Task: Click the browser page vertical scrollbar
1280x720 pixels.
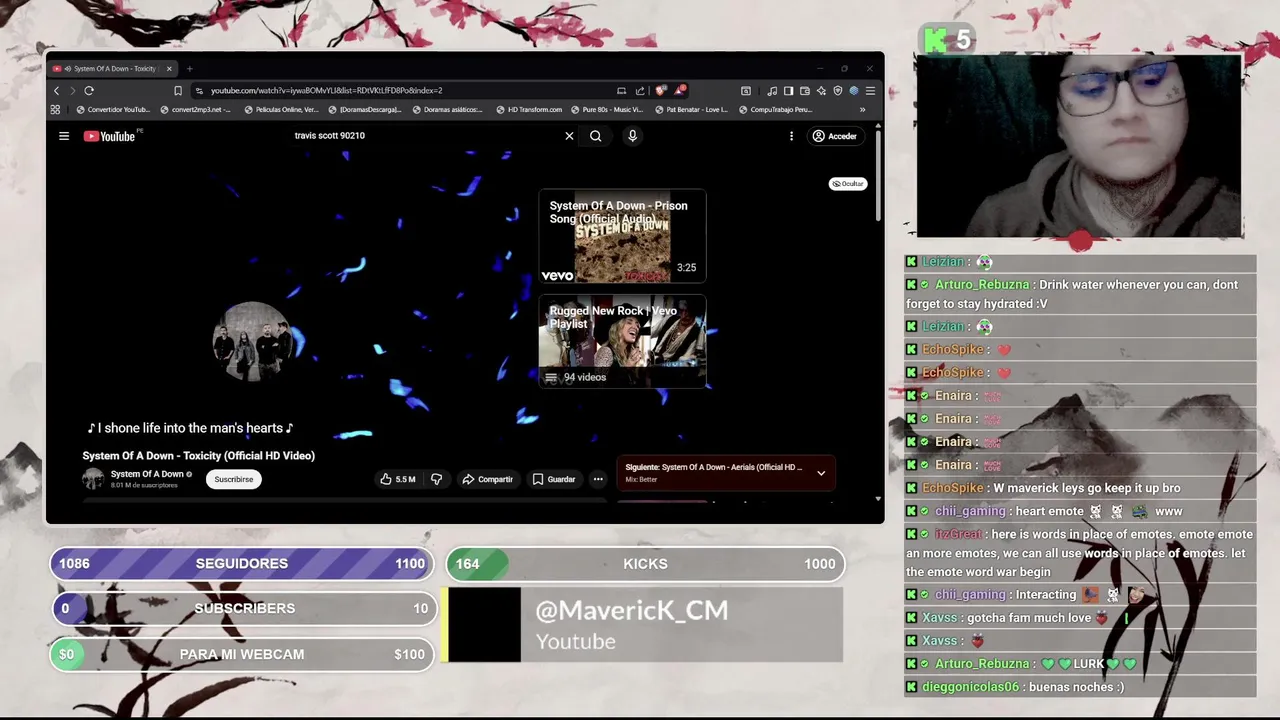Action: point(878,175)
